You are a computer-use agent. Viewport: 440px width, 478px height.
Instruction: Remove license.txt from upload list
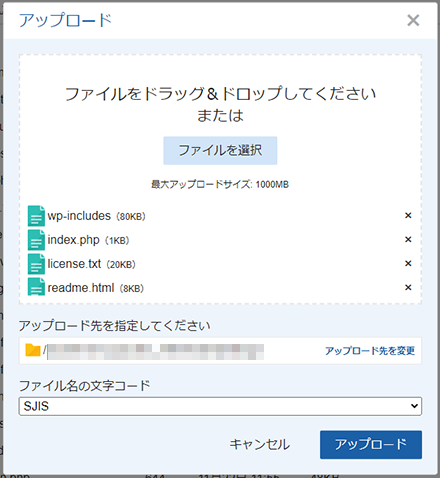[x=408, y=264]
